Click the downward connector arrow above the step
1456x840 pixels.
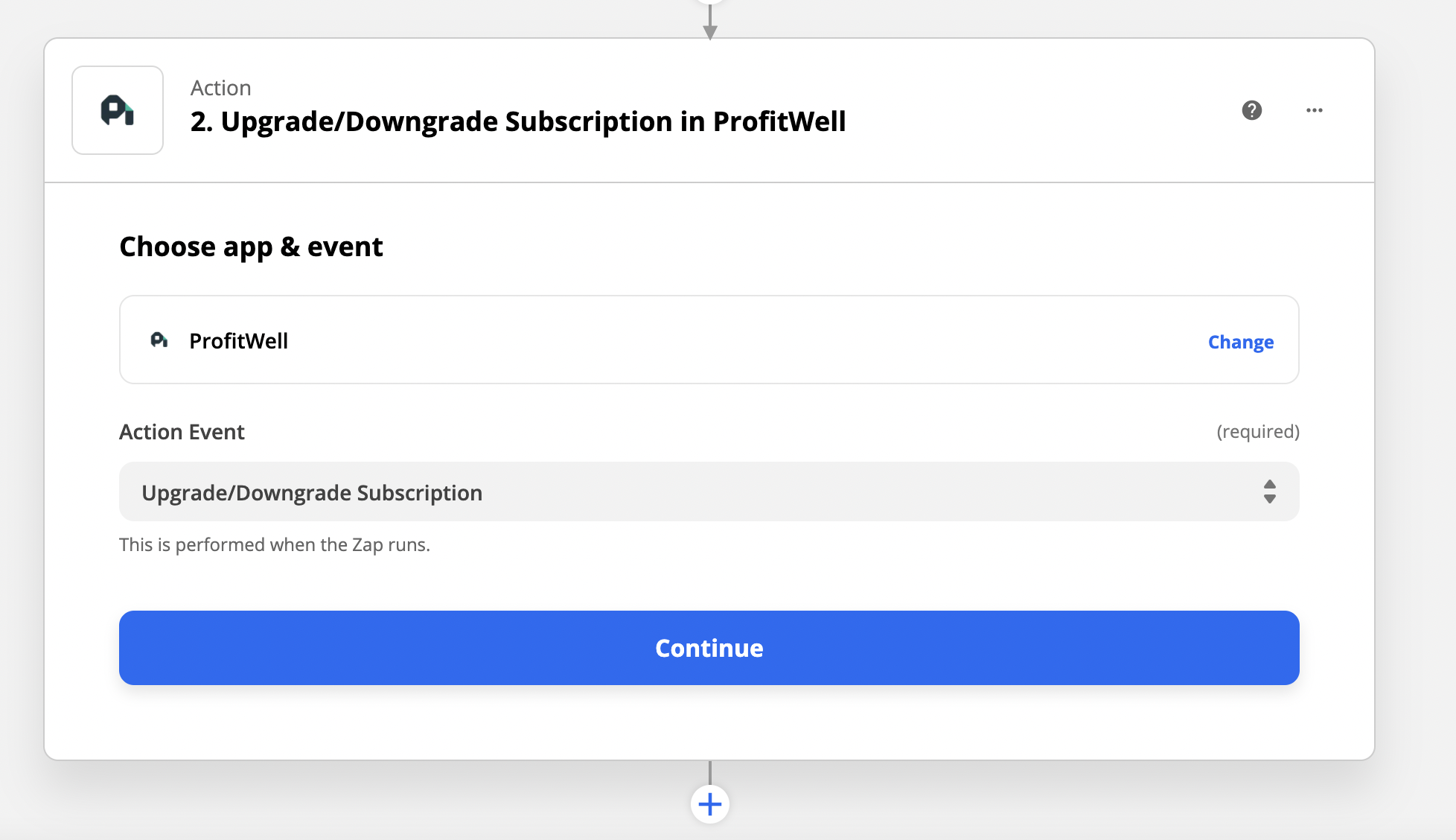[710, 21]
